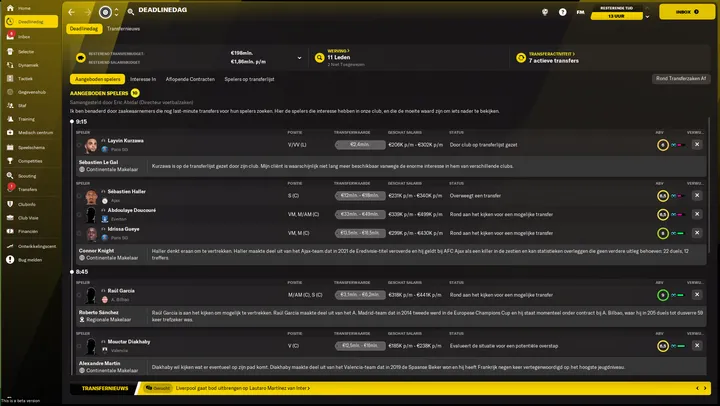This screenshot has height=406, width=720.
Task: Open agent Sébastien Le Gal's profile
Action: [x=98, y=162]
